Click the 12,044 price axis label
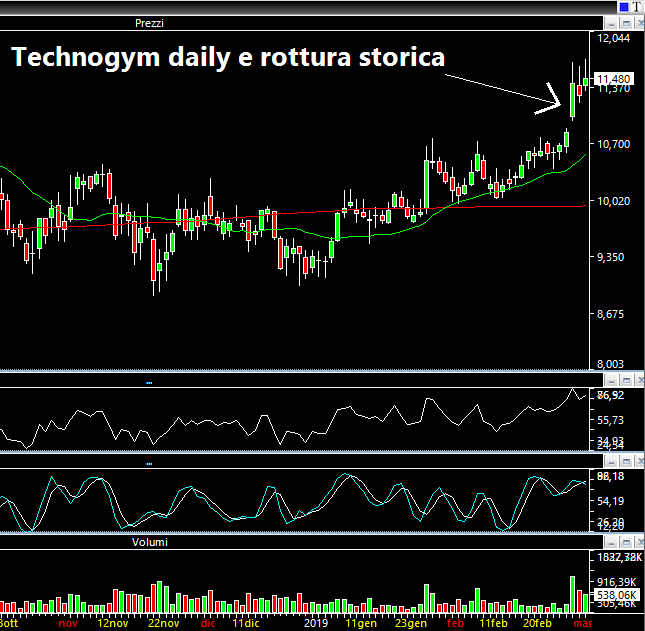The image size is (645, 631). (x=613, y=38)
